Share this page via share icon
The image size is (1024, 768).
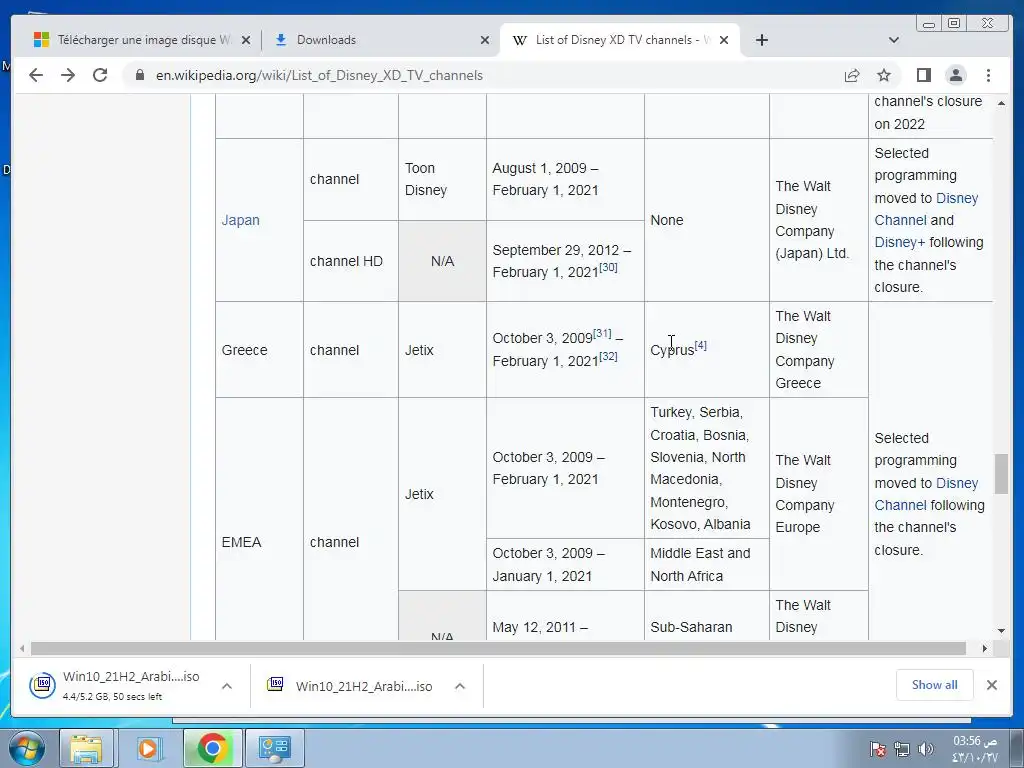coord(852,75)
